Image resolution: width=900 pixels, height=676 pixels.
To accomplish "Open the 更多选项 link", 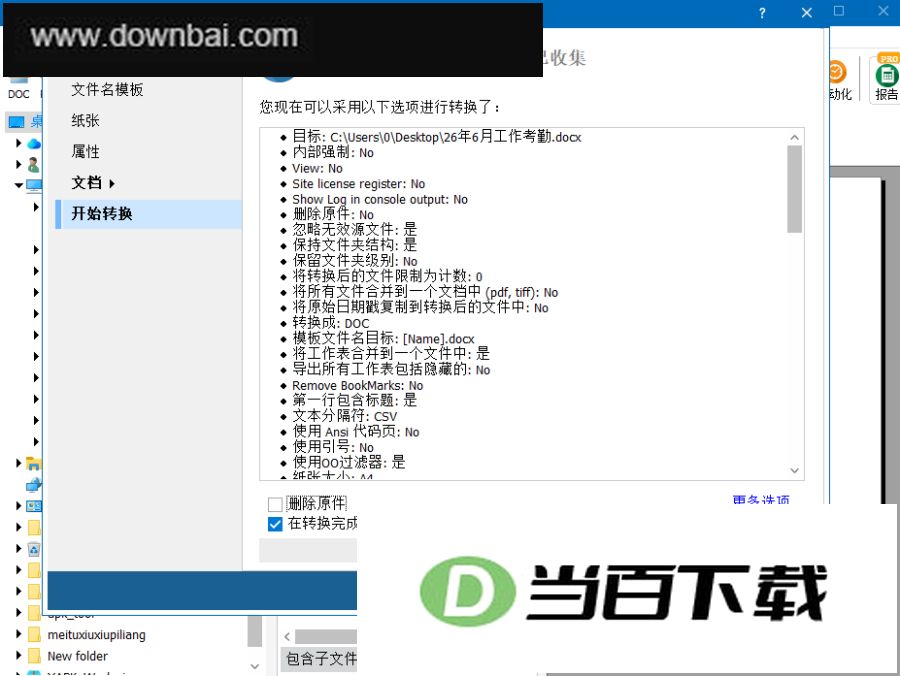I will coord(761,500).
